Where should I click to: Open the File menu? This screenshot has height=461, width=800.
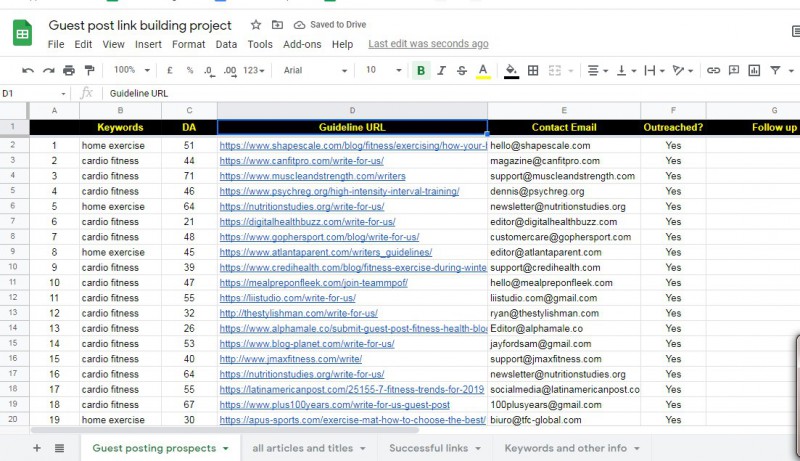point(56,44)
